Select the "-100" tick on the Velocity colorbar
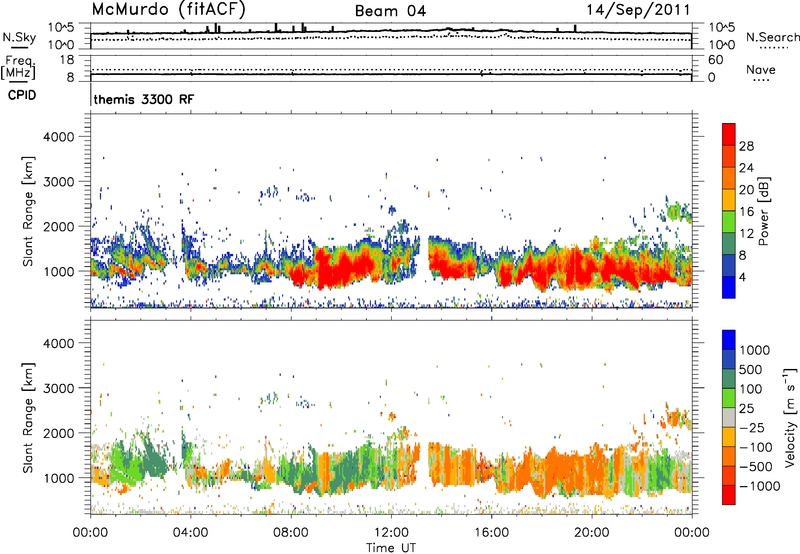The height and width of the screenshot is (554, 800). click(x=756, y=447)
